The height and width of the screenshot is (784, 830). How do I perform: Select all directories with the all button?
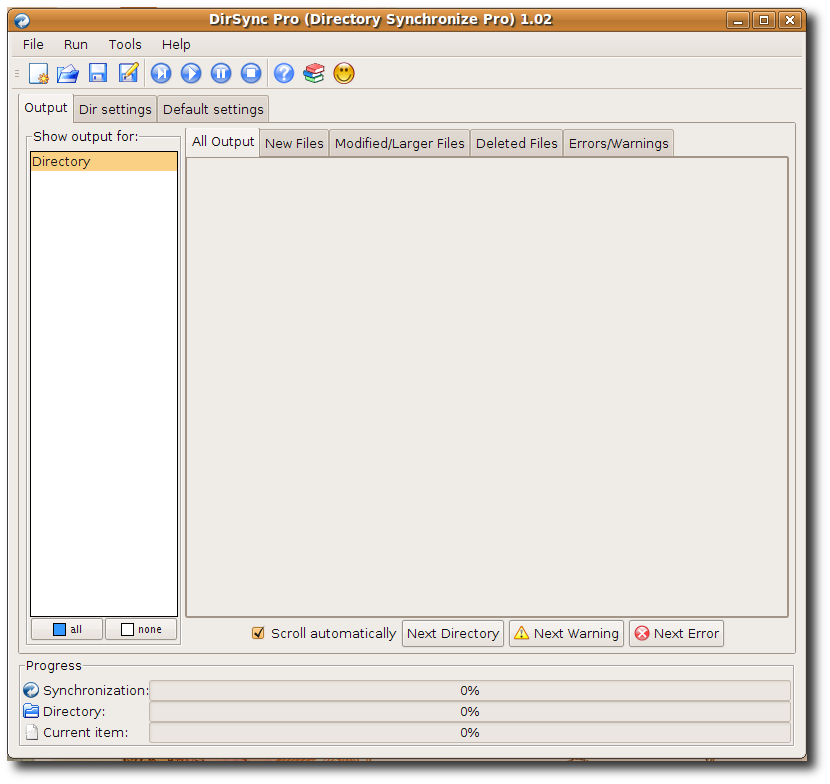[x=67, y=629]
